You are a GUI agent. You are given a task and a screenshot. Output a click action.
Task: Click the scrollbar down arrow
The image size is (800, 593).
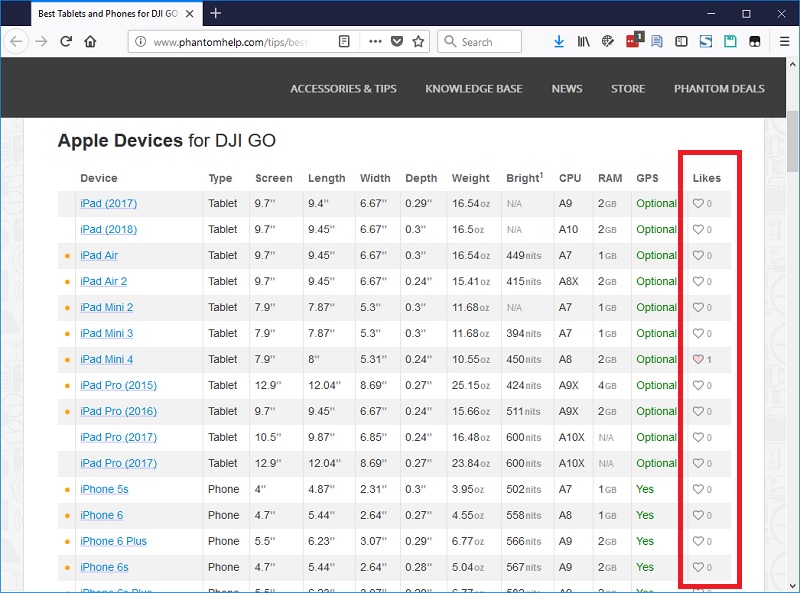792,585
